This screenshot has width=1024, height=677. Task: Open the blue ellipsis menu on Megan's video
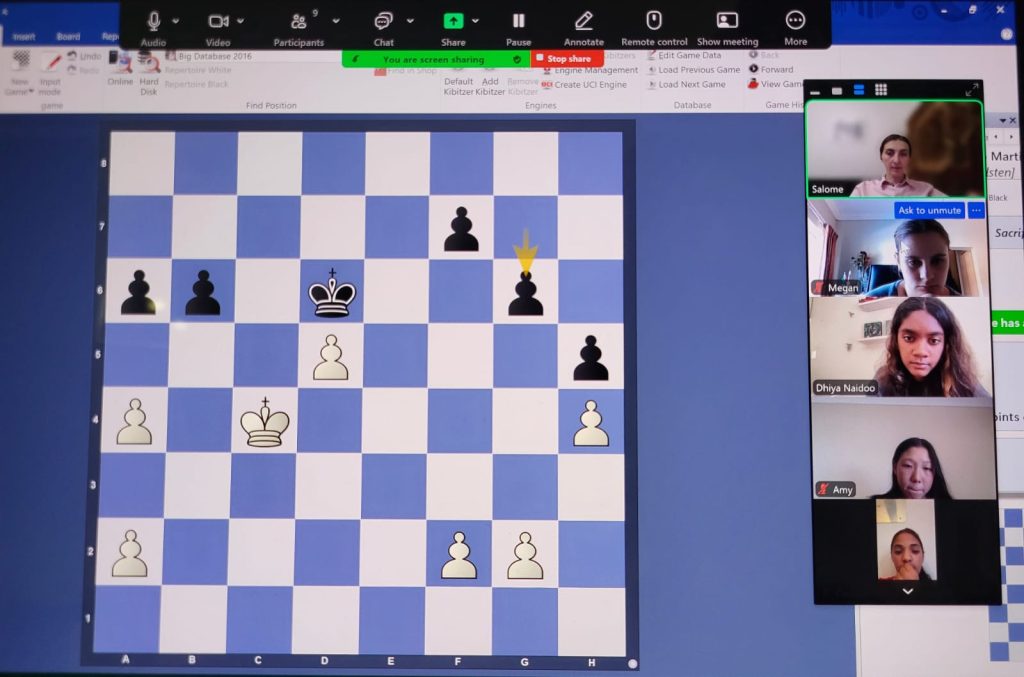click(976, 210)
